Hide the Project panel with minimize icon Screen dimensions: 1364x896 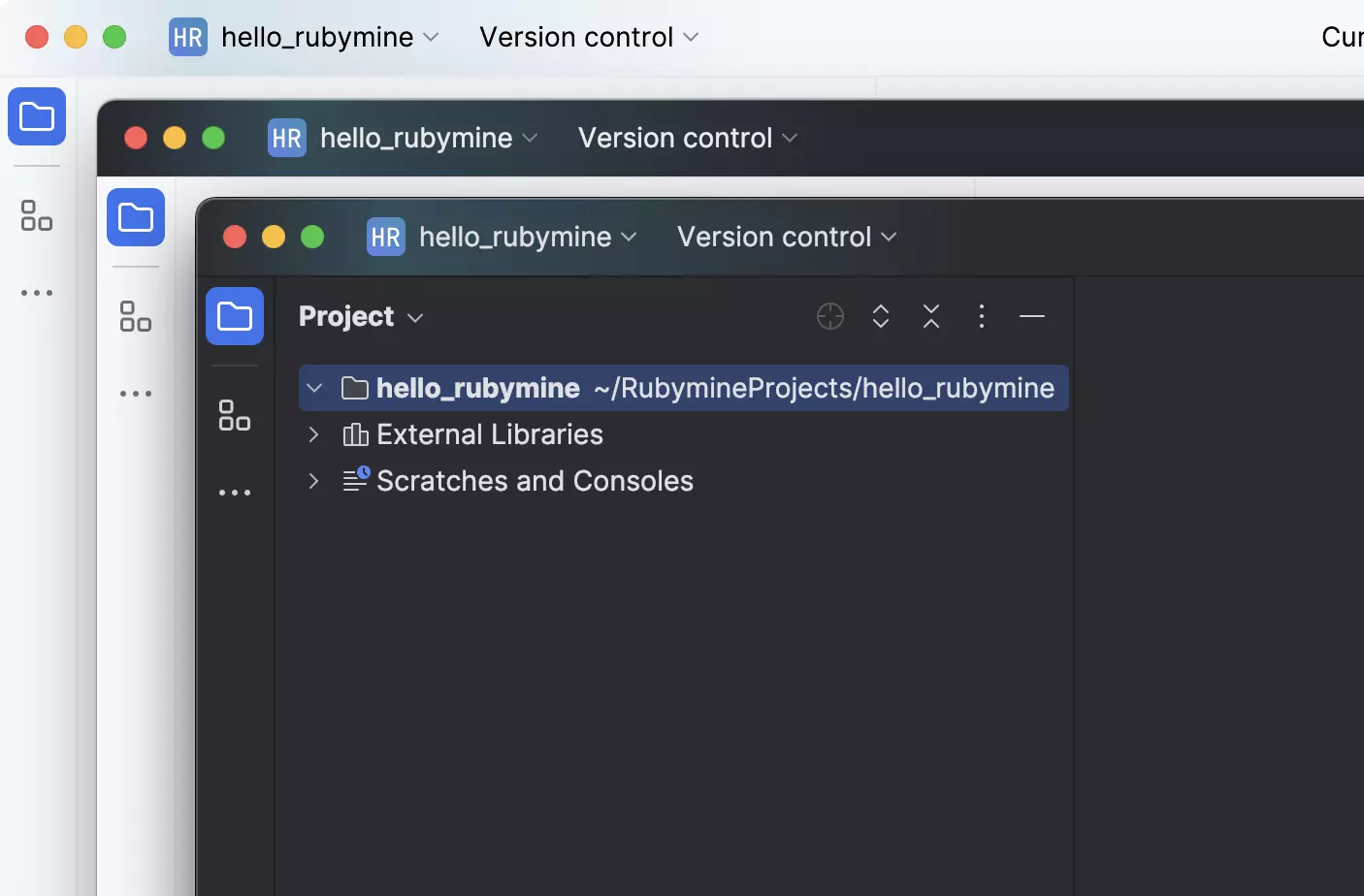(1032, 316)
